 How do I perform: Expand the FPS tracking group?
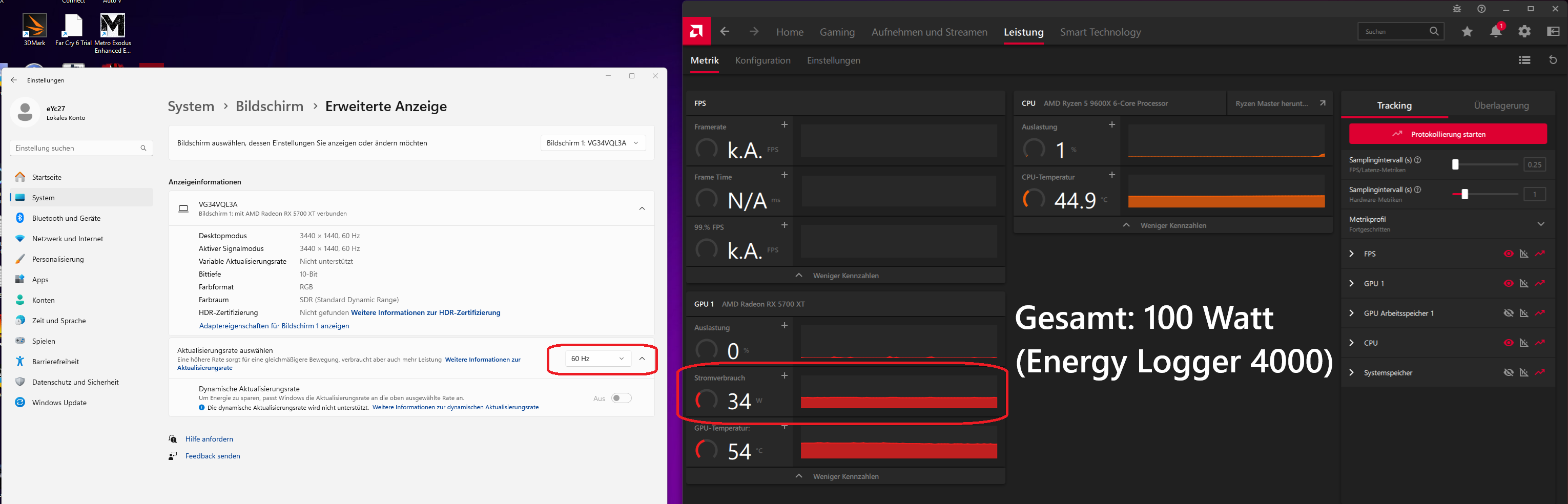pos(1351,254)
